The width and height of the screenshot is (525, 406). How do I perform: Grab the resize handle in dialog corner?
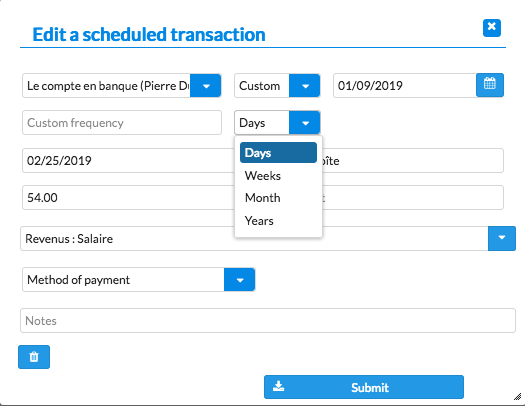coord(517,397)
